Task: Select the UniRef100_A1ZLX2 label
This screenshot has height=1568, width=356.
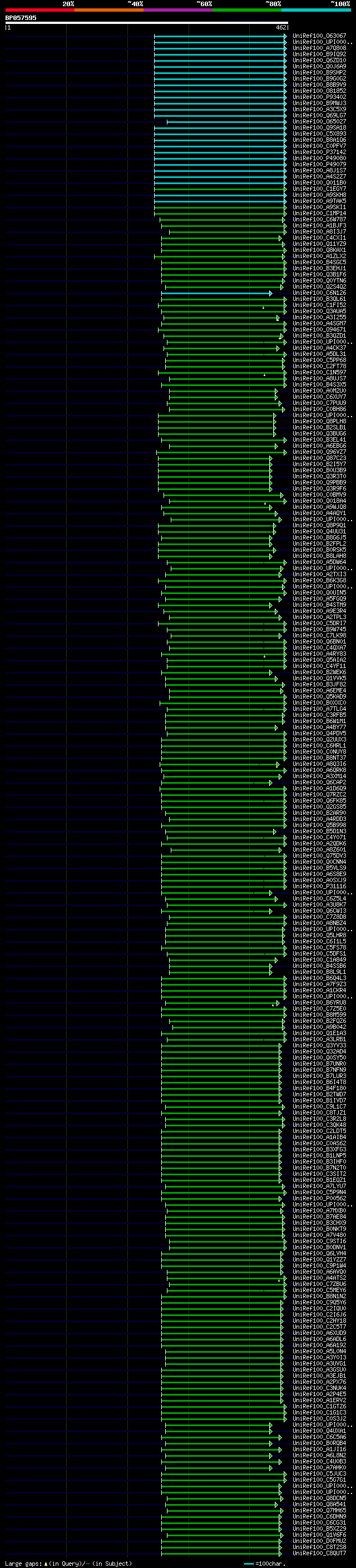Action: tap(319, 256)
